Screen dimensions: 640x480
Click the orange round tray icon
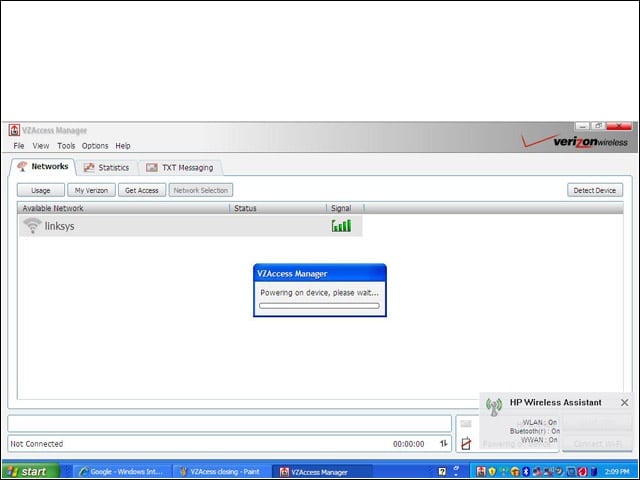515,471
